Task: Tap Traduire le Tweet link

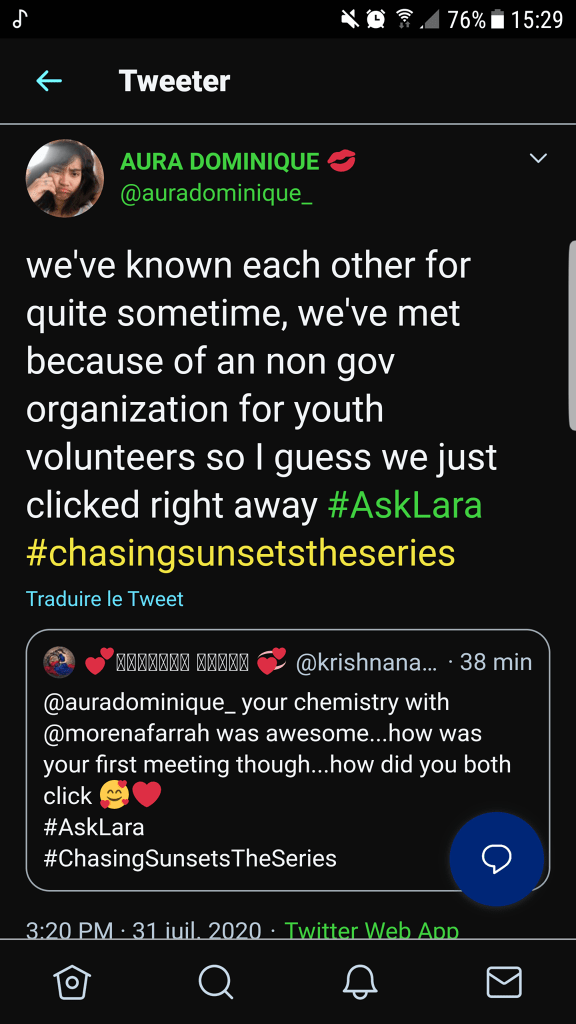Action: 104,599
